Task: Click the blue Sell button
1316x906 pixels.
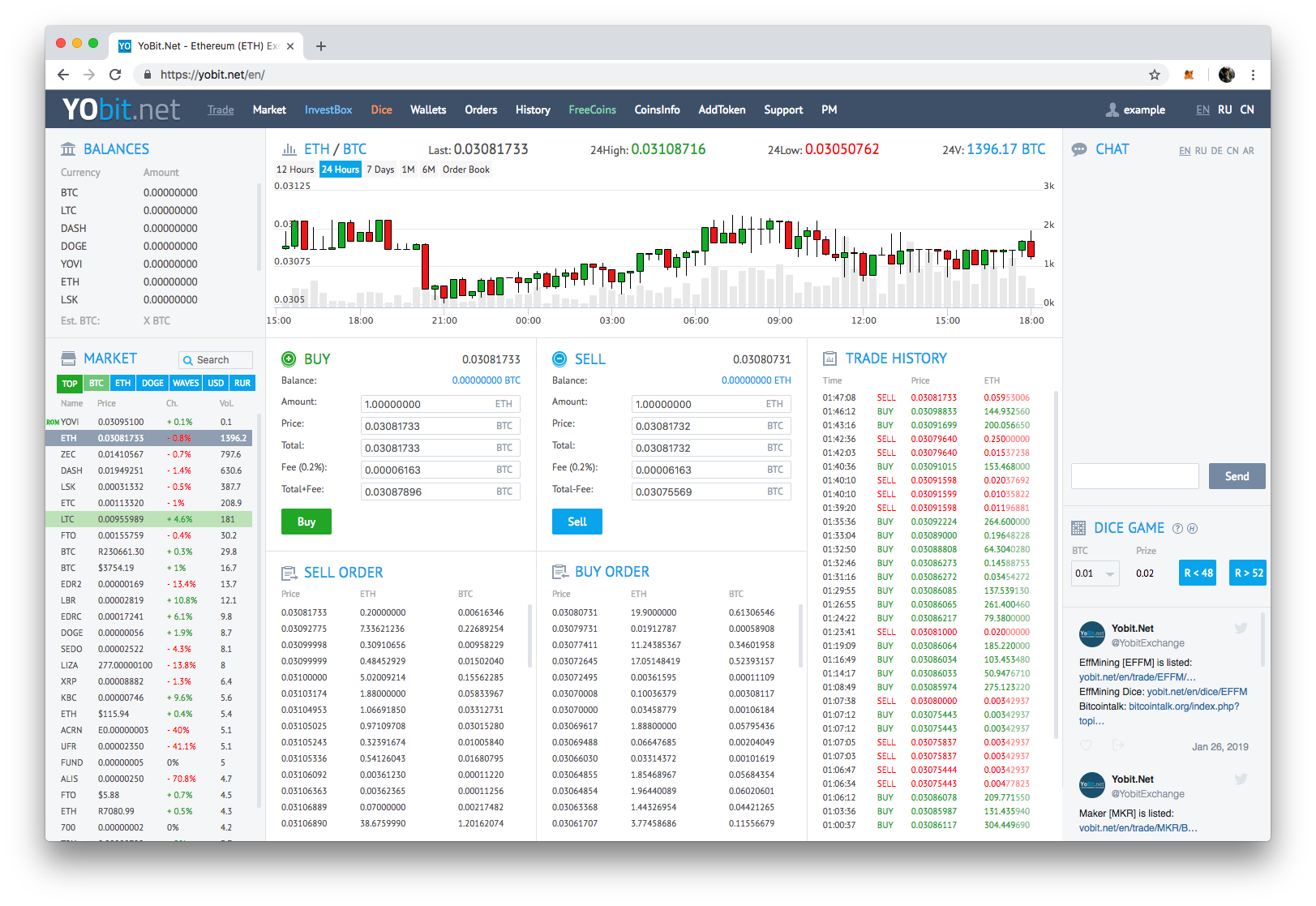Action: 577,522
